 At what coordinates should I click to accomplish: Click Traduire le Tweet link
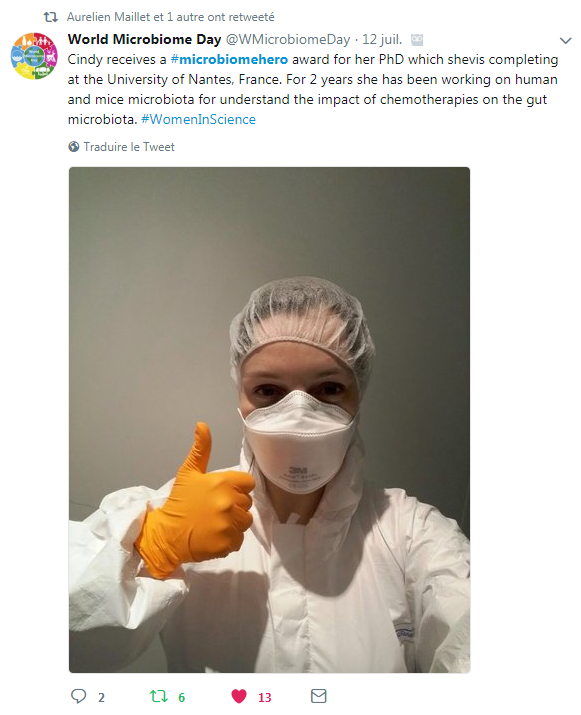[129, 147]
